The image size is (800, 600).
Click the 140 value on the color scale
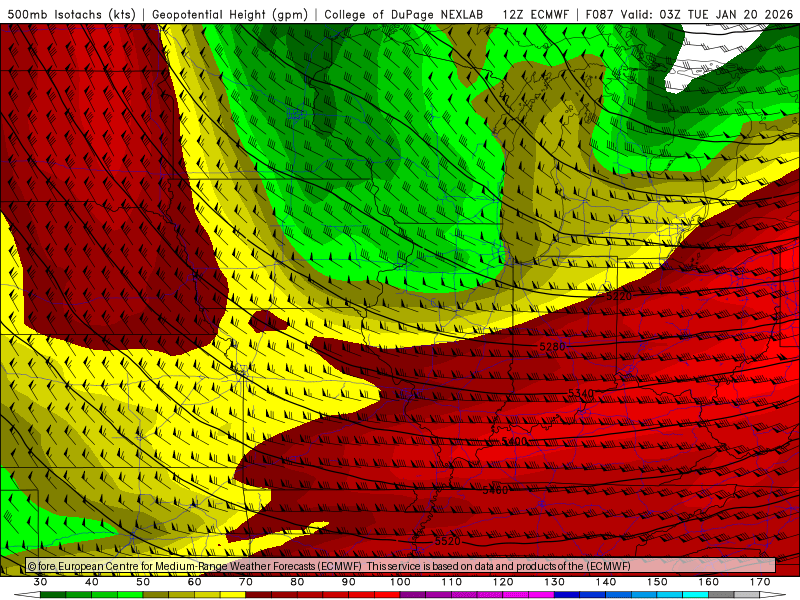(606, 582)
